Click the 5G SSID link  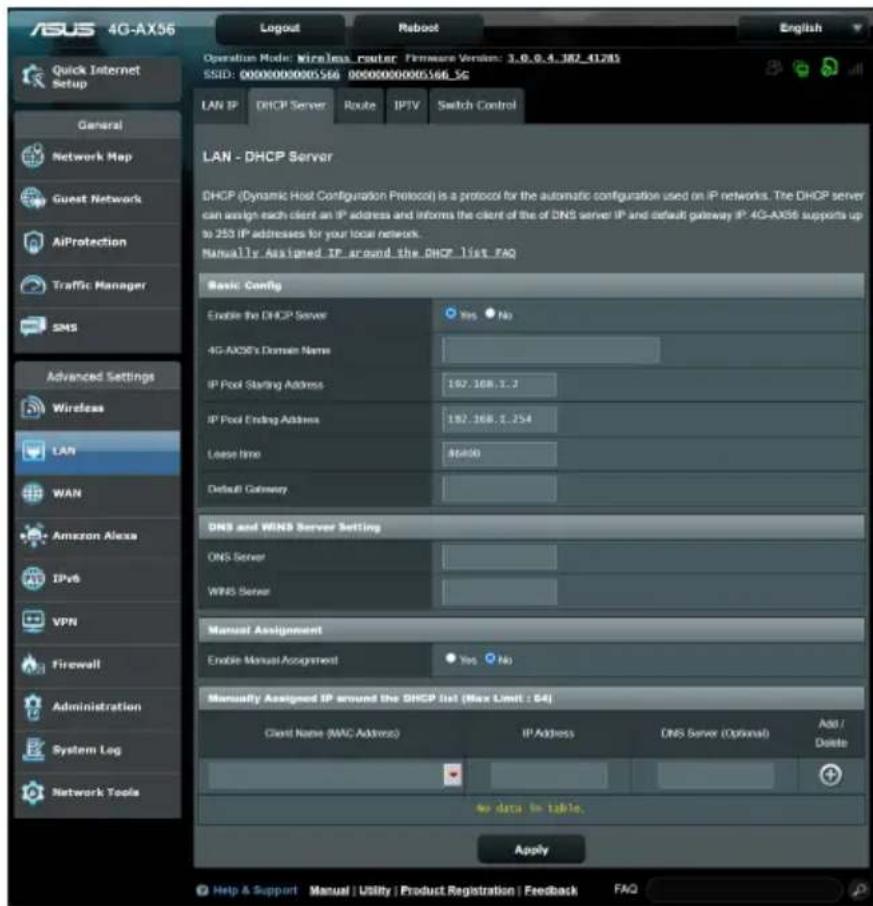point(408,75)
